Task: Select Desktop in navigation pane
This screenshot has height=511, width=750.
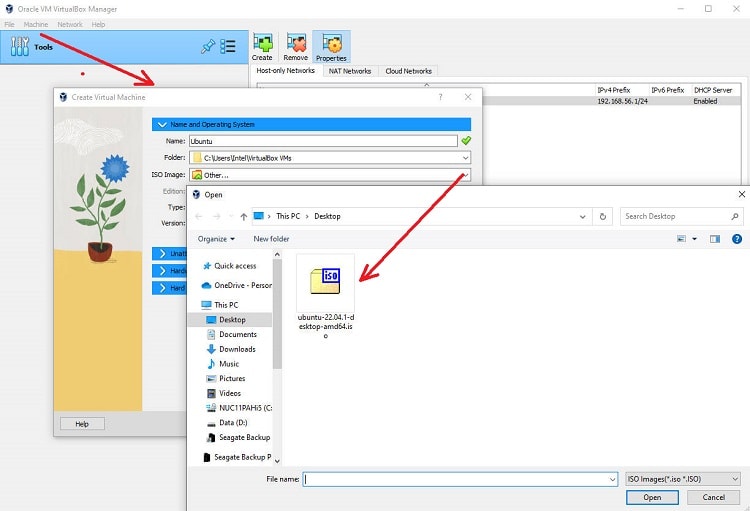Action: 231,320
